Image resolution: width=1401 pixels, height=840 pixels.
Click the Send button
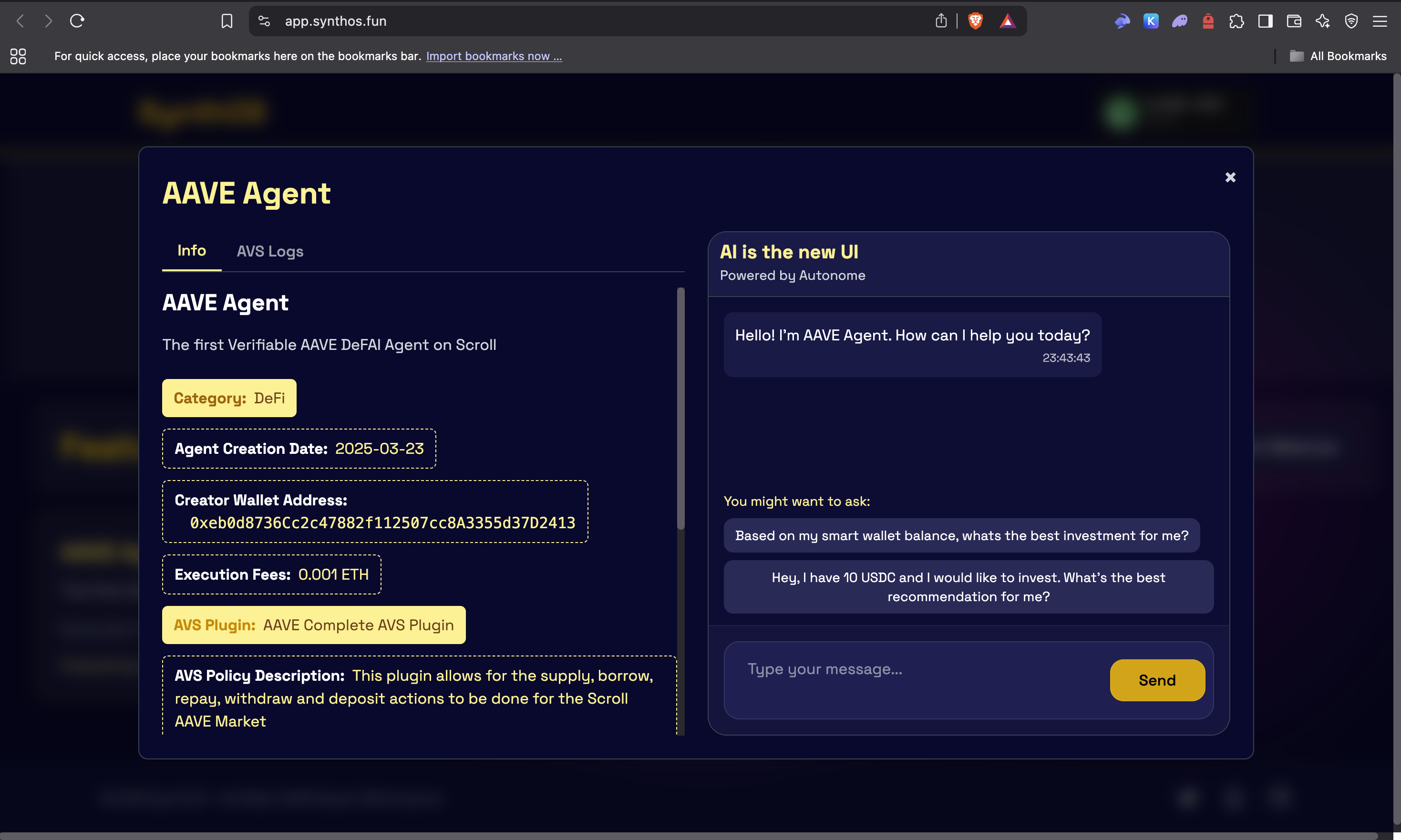click(x=1158, y=680)
